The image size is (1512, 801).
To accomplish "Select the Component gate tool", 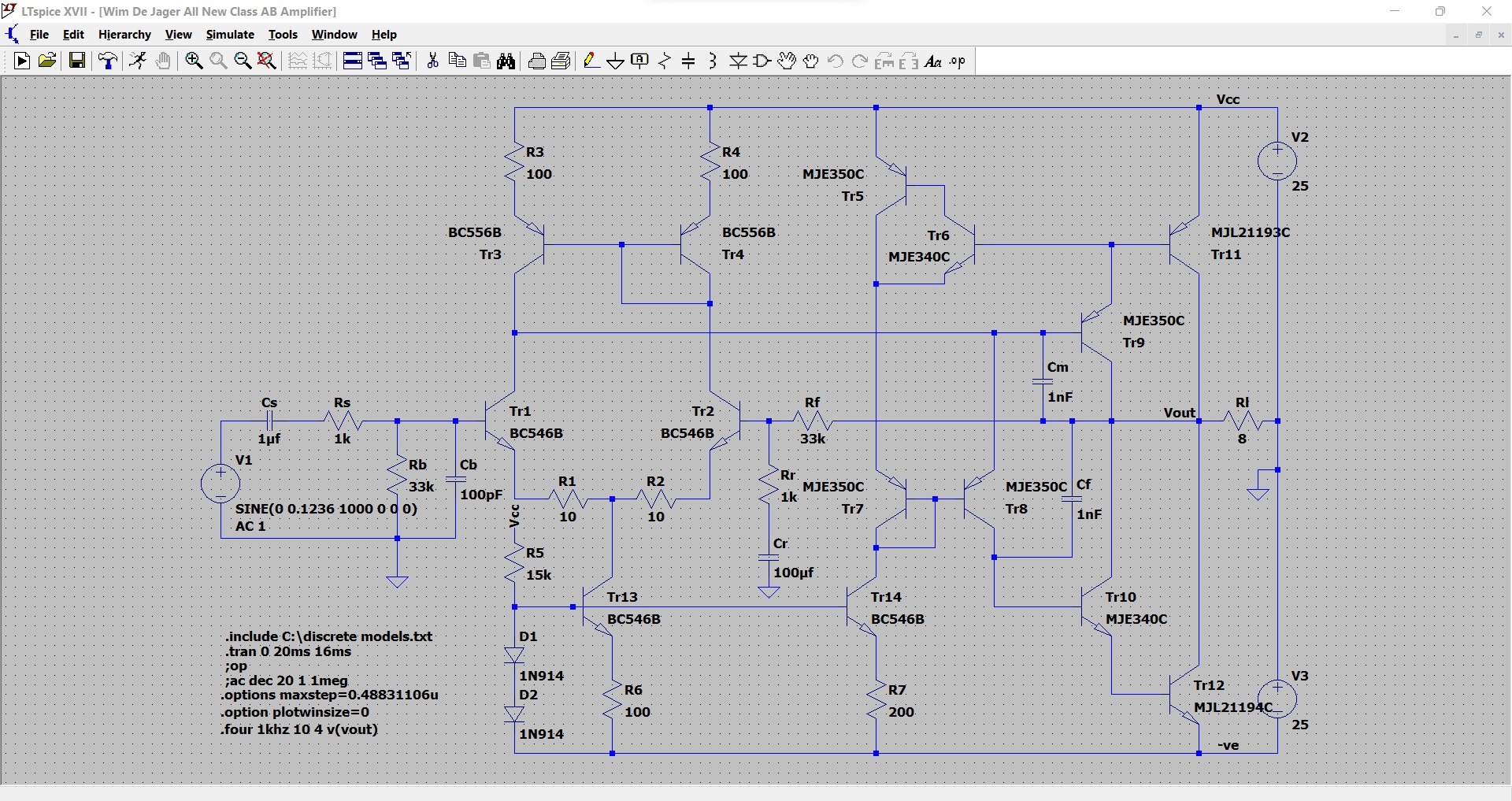I will click(762, 61).
